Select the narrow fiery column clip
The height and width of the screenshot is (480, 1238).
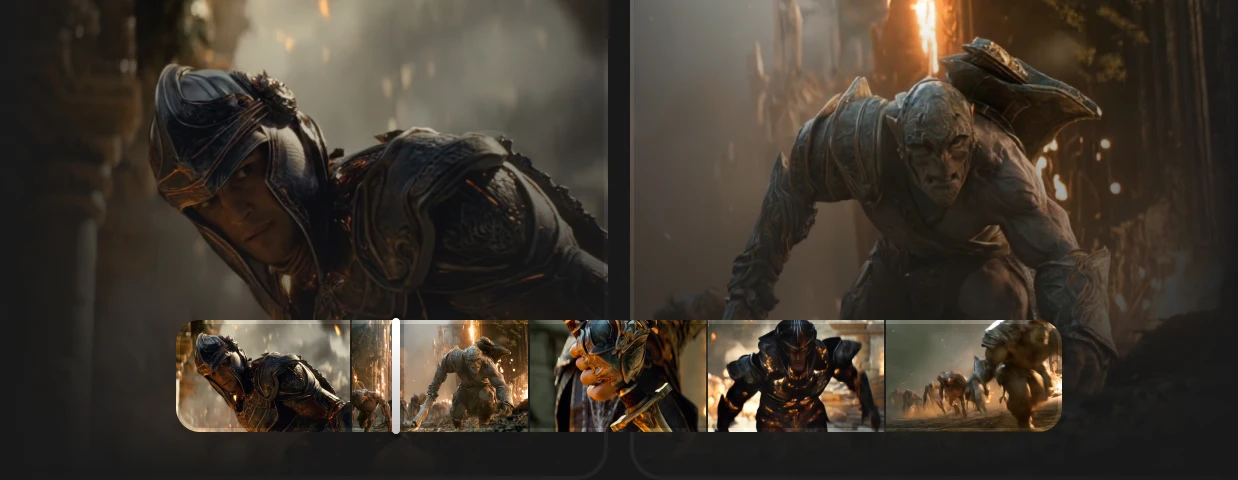(x=371, y=376)
